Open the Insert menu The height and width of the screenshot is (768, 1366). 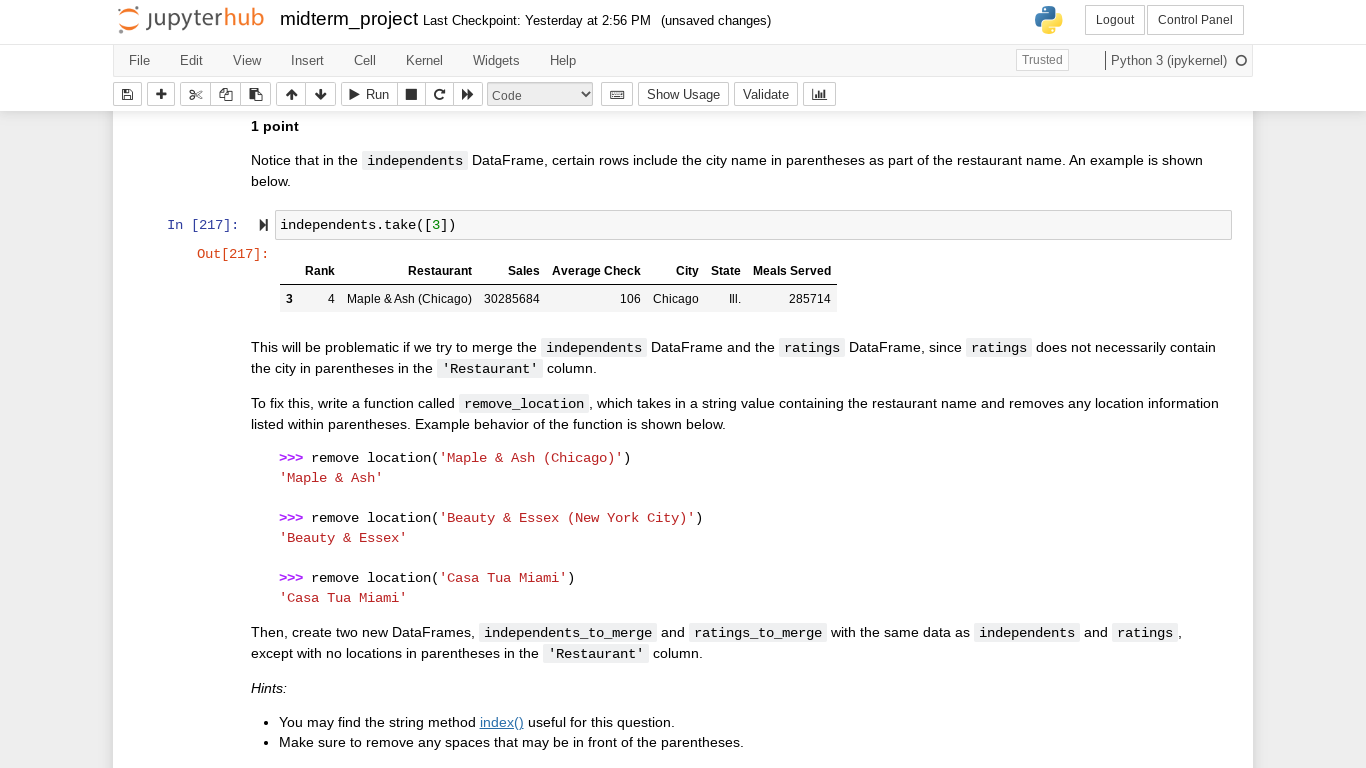pos(307,61)
